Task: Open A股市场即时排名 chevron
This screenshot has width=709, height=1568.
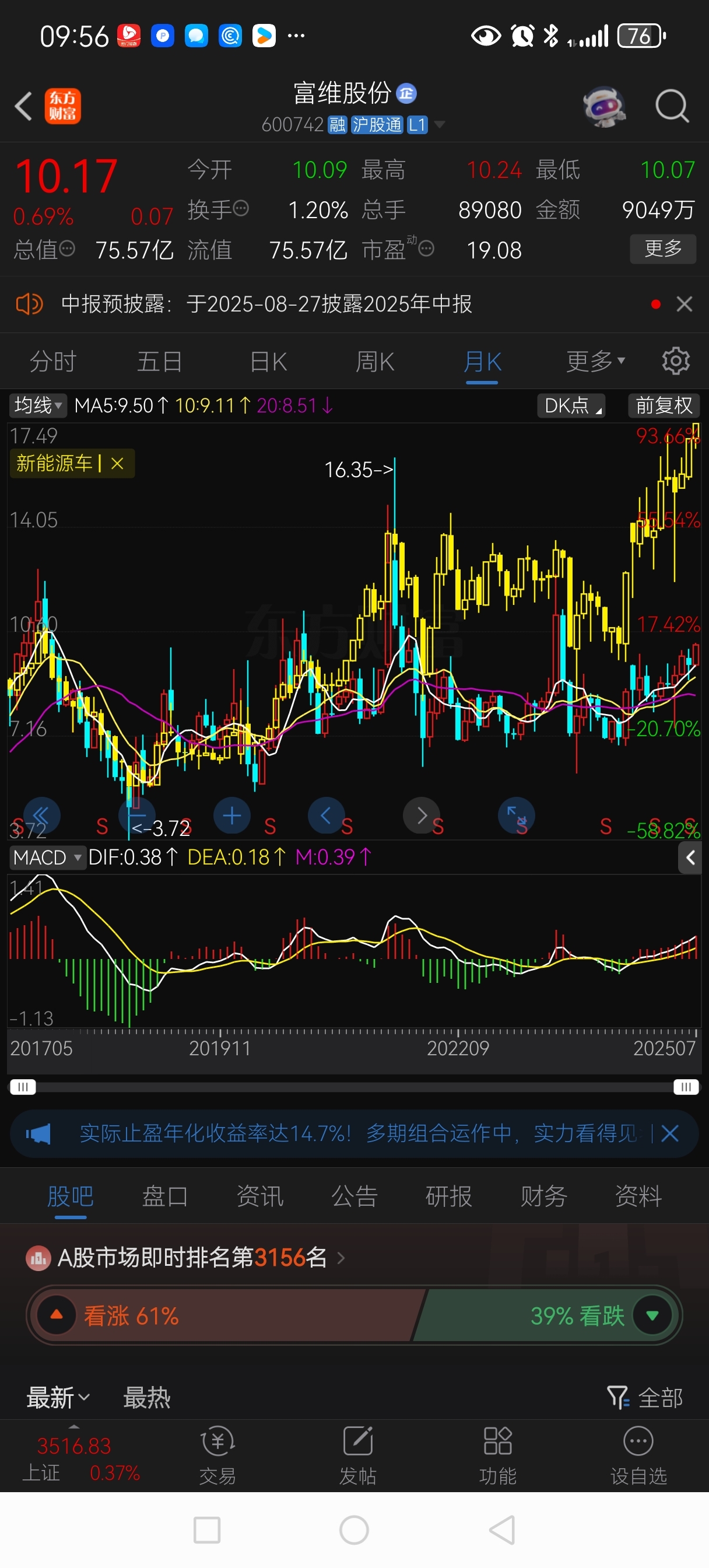Action: tap(341, 1257)
